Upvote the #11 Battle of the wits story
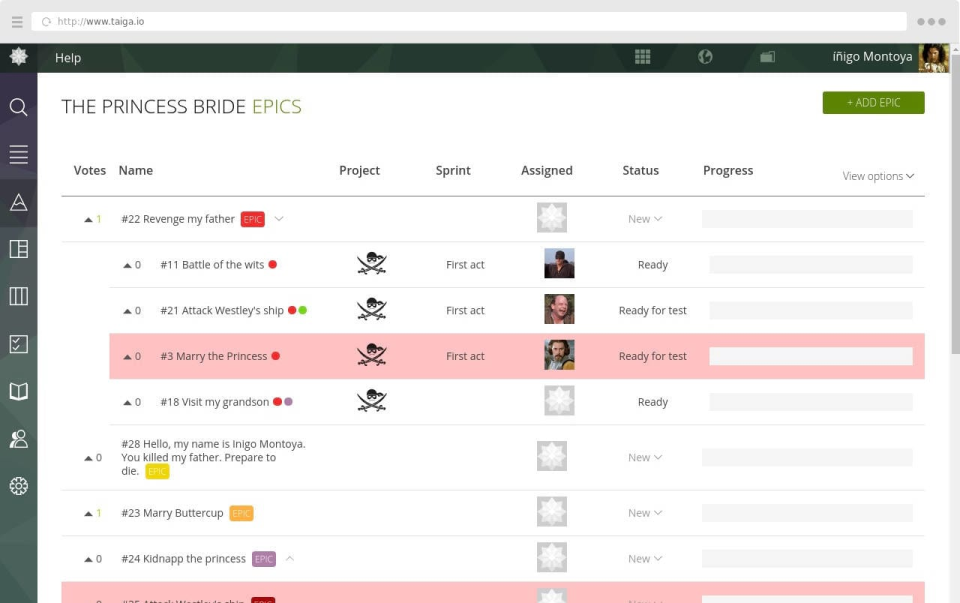960x603 pixels. [127, 265]
